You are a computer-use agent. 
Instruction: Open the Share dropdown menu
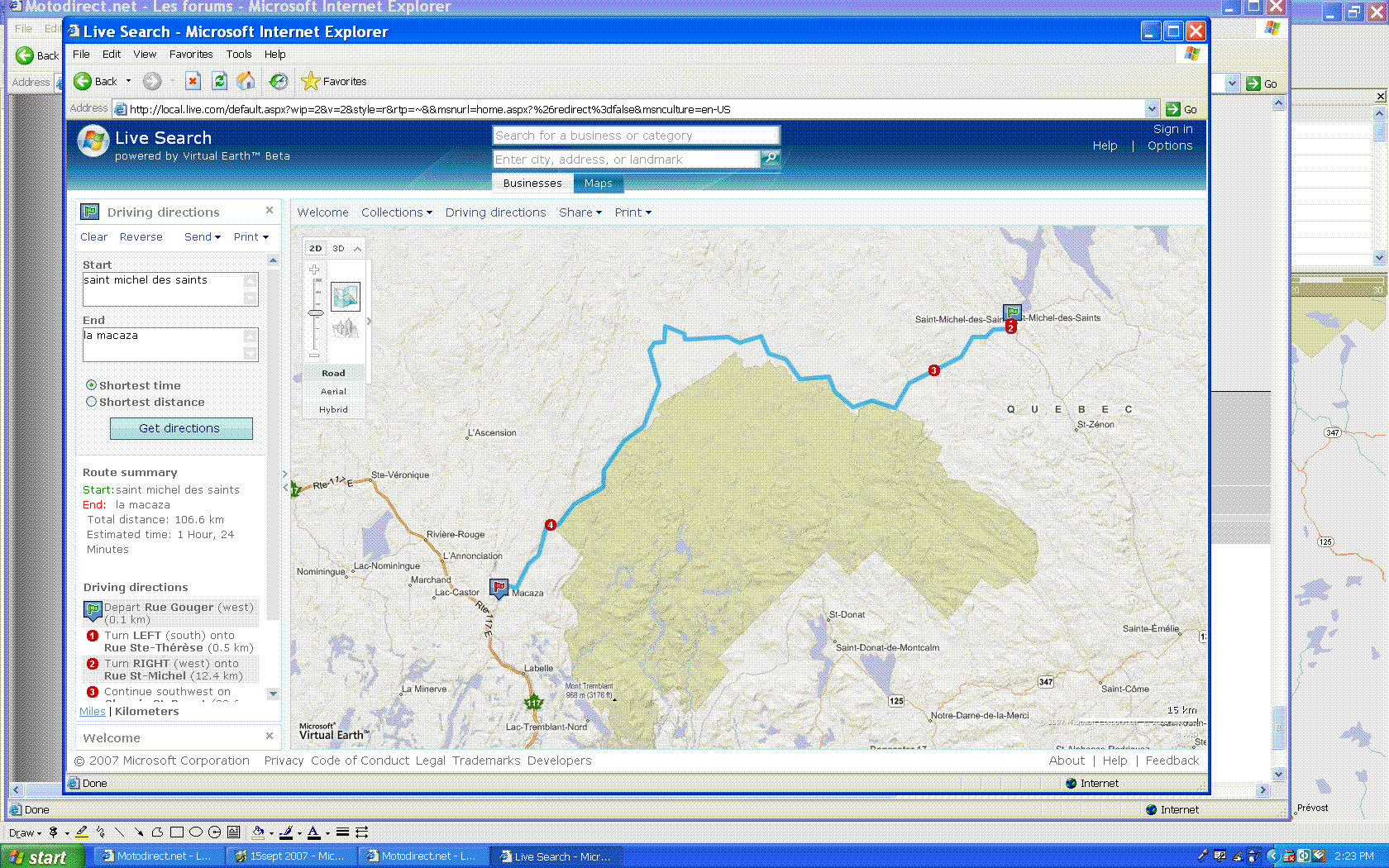pyautogui.click(x=580, y=212)
